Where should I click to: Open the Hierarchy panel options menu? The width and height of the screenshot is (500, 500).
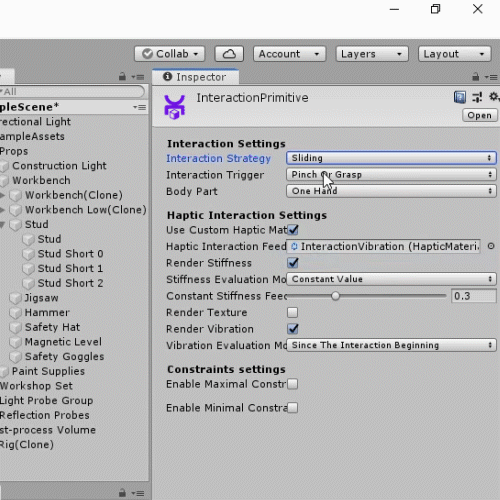point(138,77)
